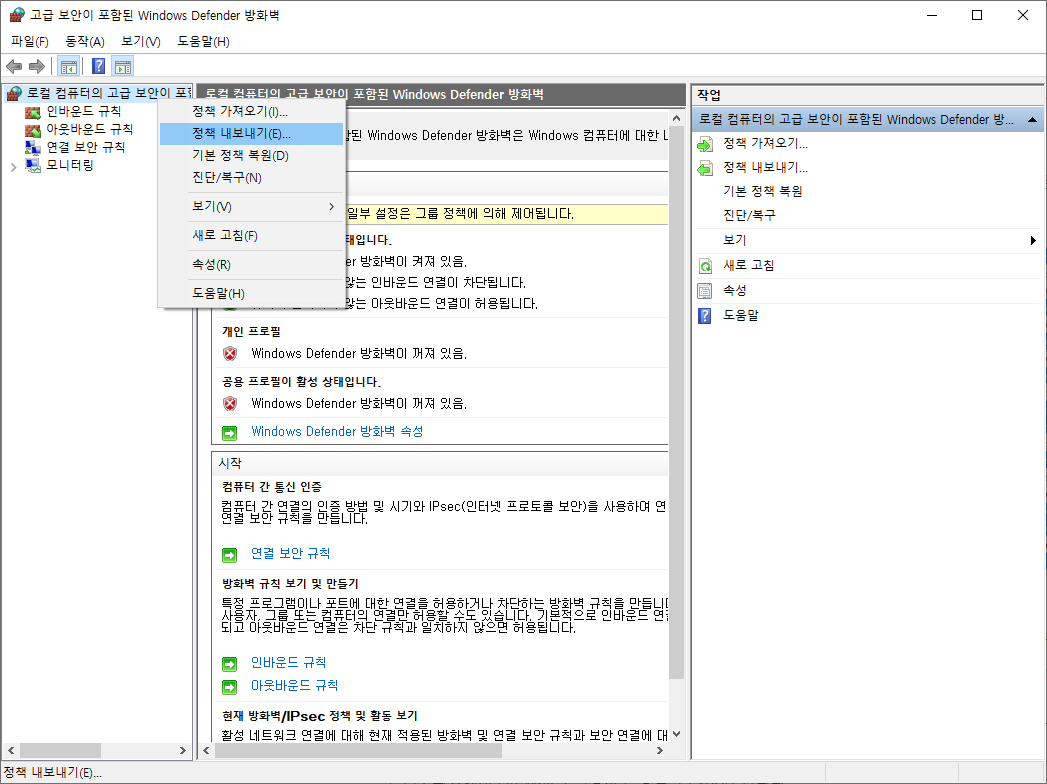Click the red shield icon under 공용 프로필
This screenshot has width=1047, height=784.
click(x=230, y=404)
